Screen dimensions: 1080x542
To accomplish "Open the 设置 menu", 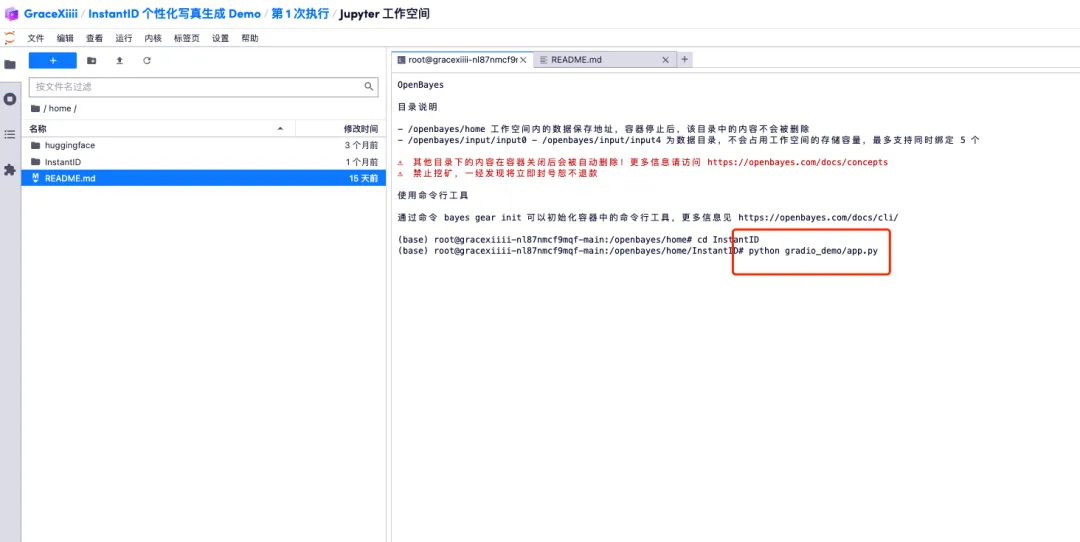I will [x=220, y=39].
